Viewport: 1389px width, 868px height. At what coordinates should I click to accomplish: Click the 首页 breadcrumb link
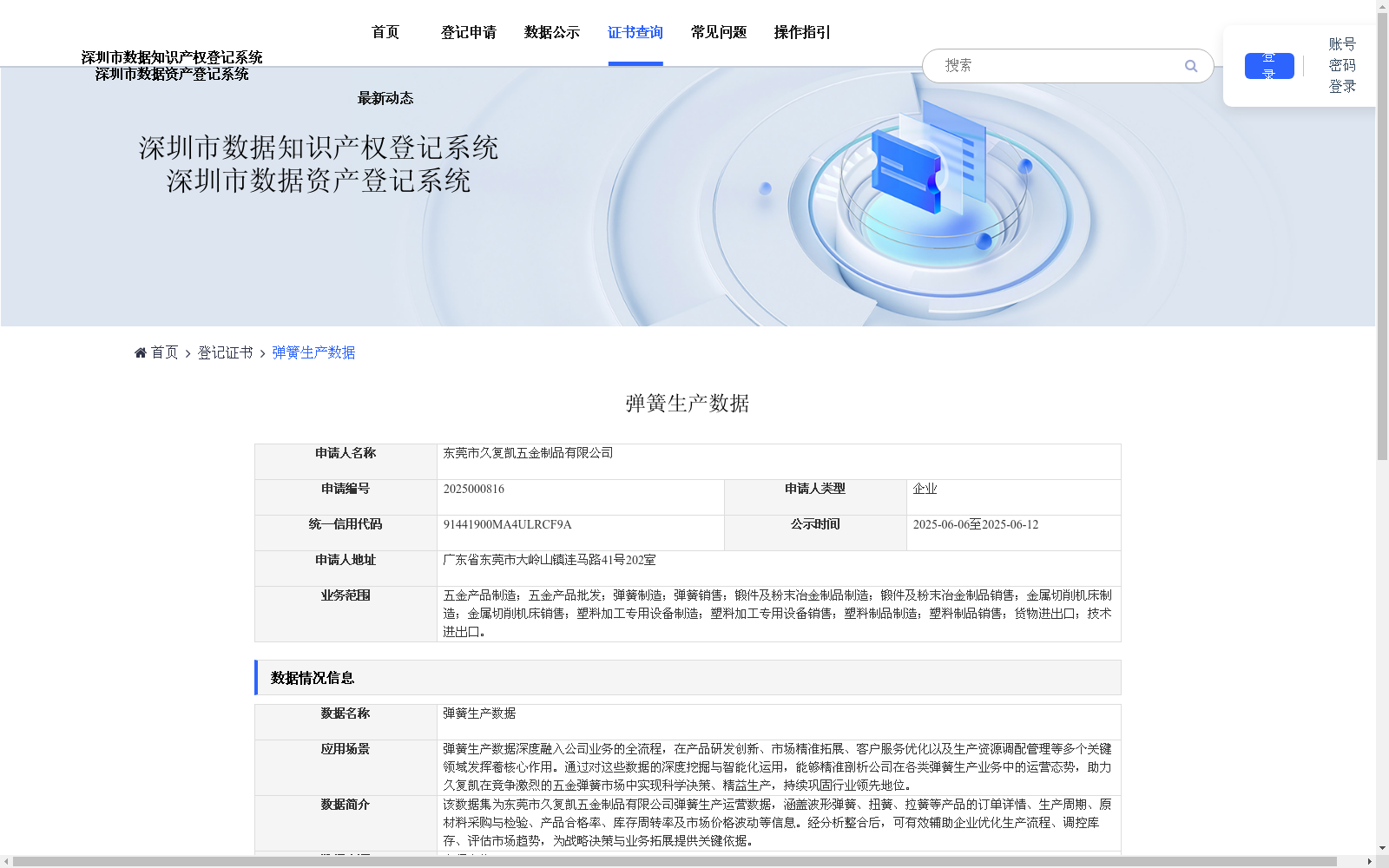pos(164,352)
